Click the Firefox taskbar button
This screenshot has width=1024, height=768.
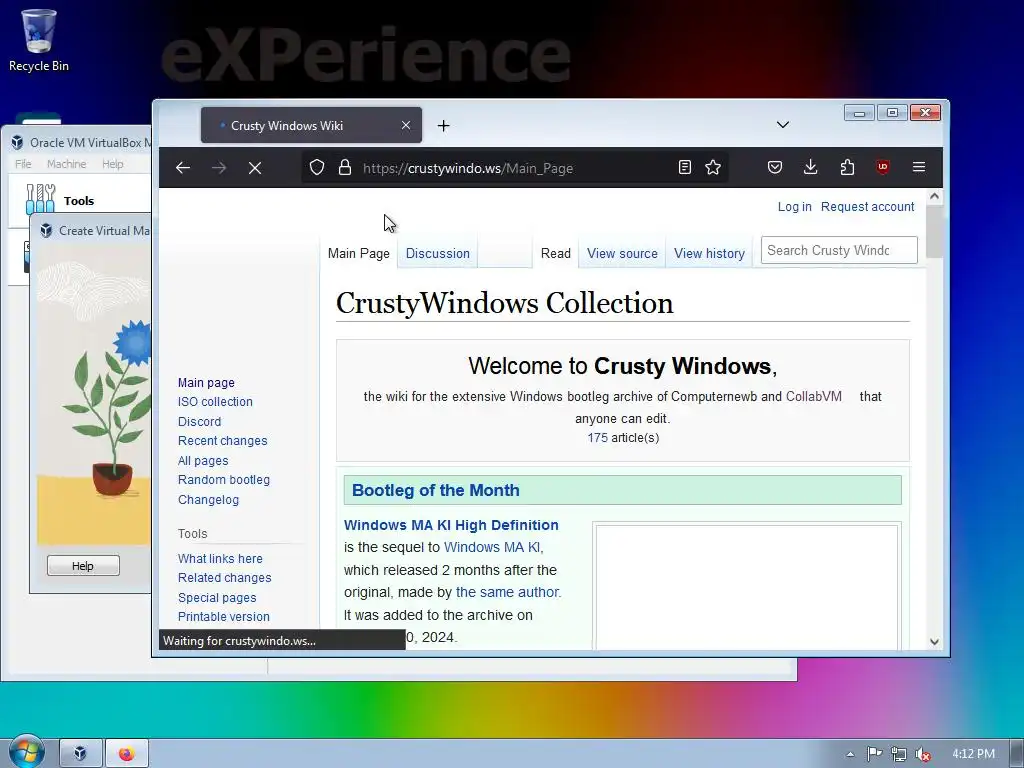click(x=127, y=754)
